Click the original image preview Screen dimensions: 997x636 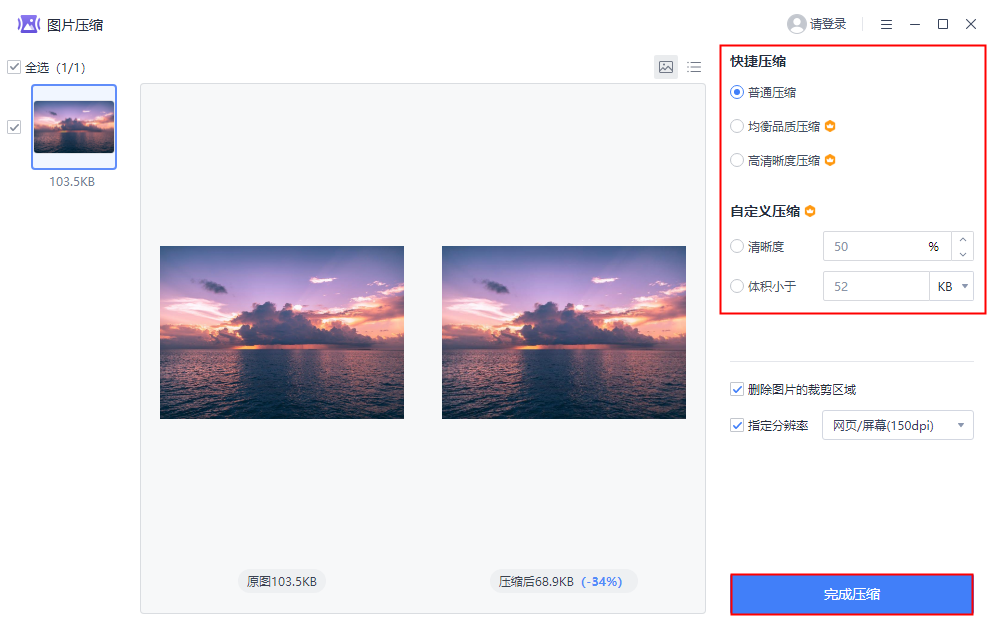(x=282, y=332)
